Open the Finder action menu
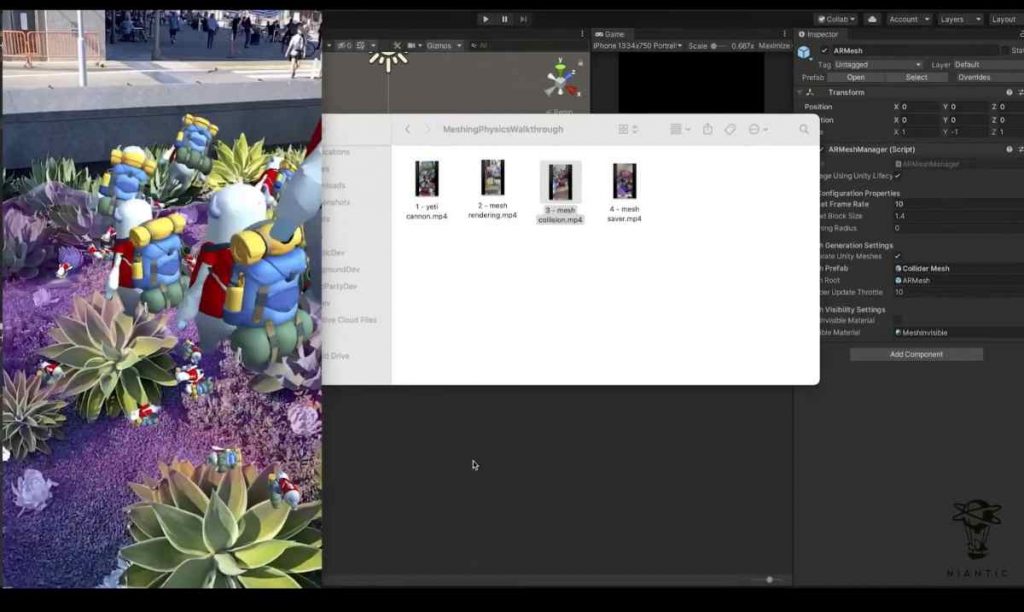Image resolution: width=1024 pixels, height=612 pixels. pos(758,129)
